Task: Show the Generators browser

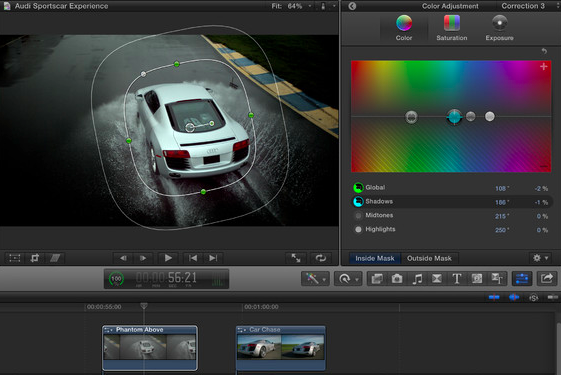Action: tap(477, 278)
